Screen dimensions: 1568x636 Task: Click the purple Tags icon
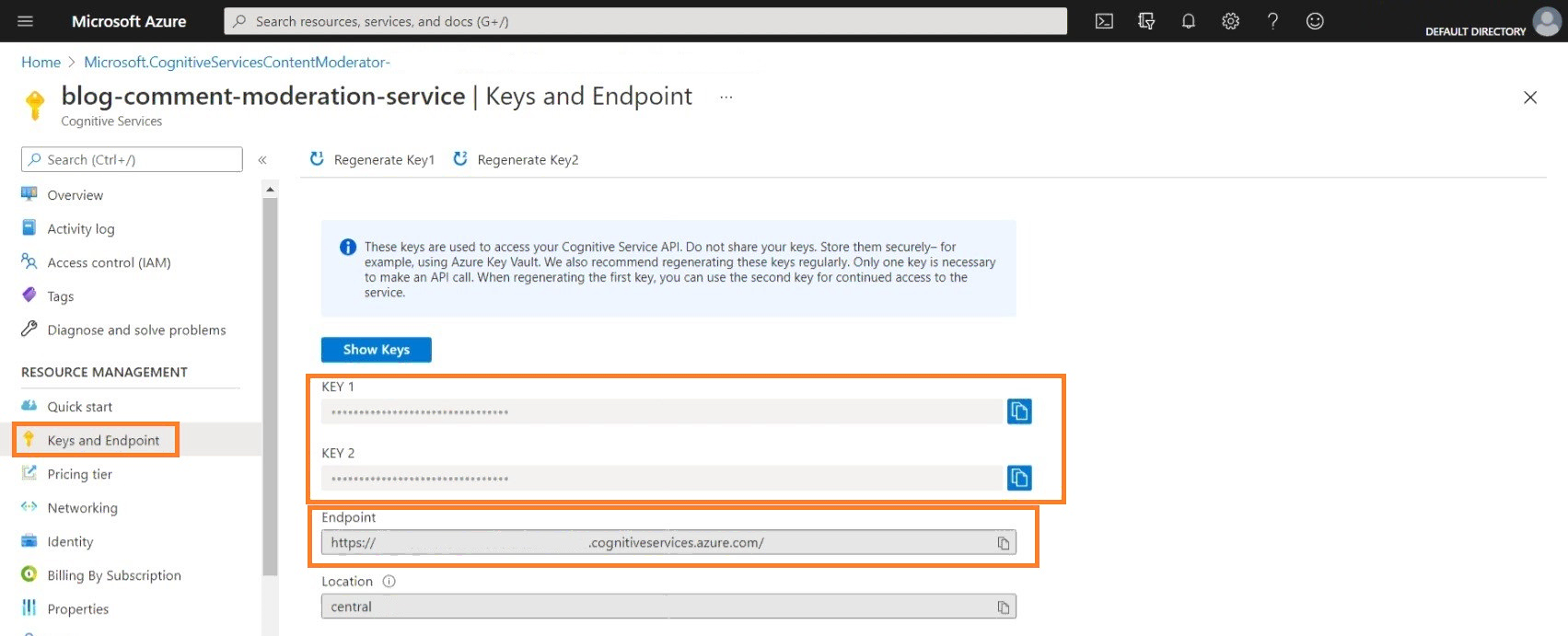tap(29, 295)
